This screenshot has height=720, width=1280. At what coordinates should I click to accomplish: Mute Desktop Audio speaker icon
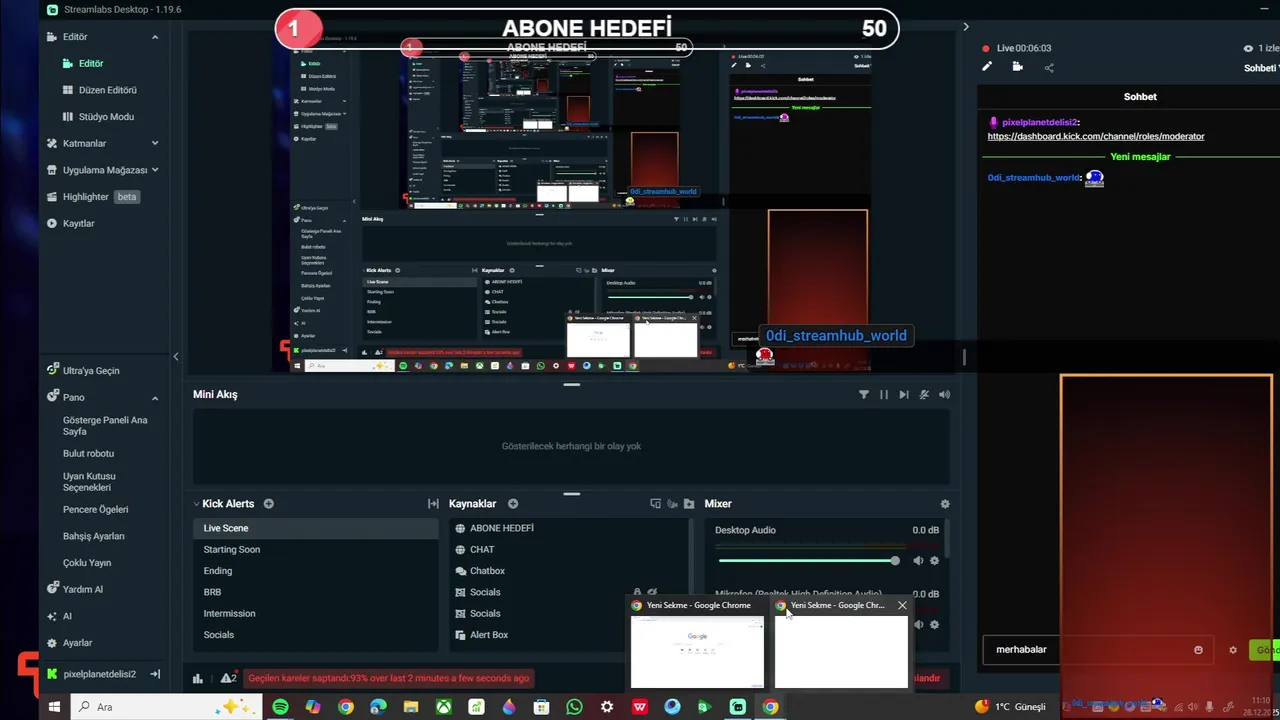click(918, 561)
